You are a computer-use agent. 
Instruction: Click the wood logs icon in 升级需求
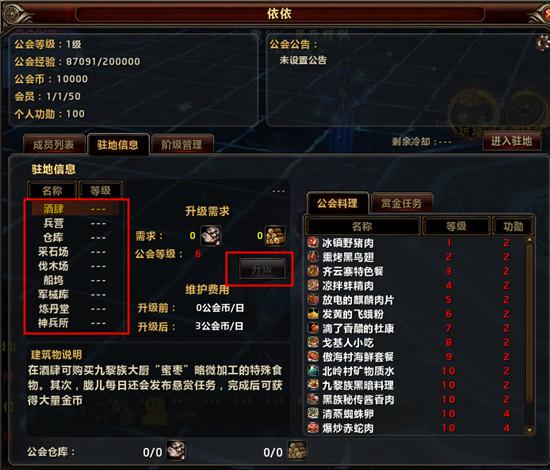275,235
